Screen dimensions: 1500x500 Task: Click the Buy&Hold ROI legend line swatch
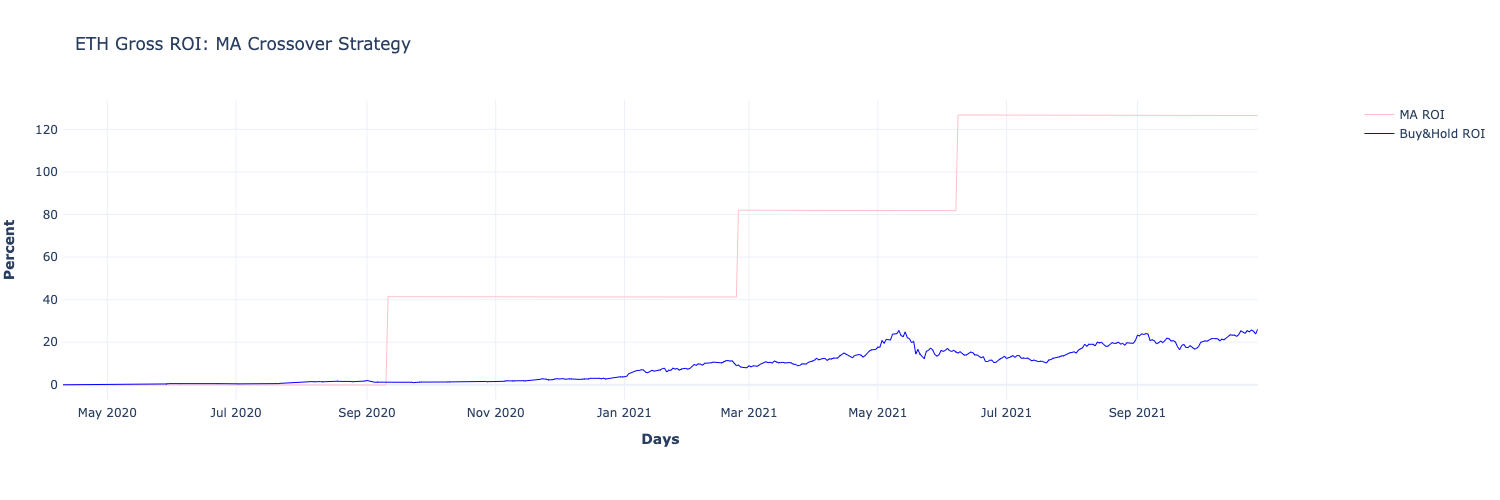coord(1379,134)
